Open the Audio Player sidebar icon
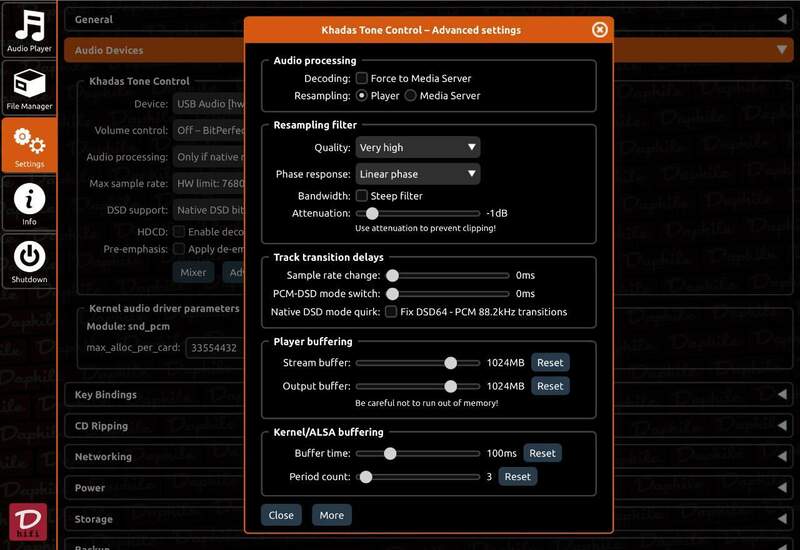The image size is (800, 550). [29, 30]
